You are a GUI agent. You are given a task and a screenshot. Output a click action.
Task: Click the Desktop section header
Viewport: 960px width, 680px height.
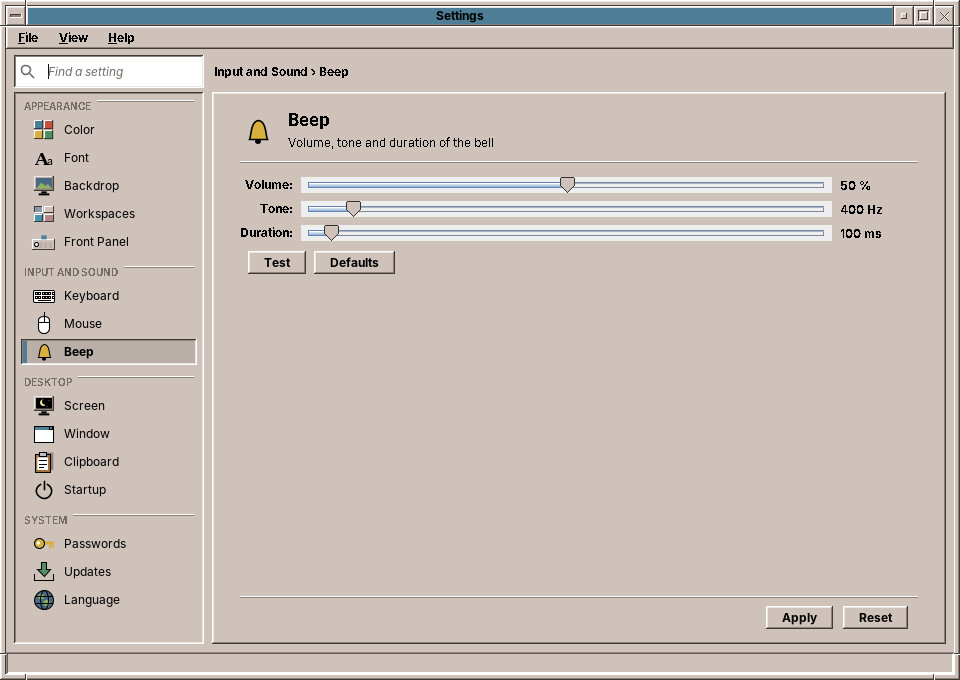[48, 382]
